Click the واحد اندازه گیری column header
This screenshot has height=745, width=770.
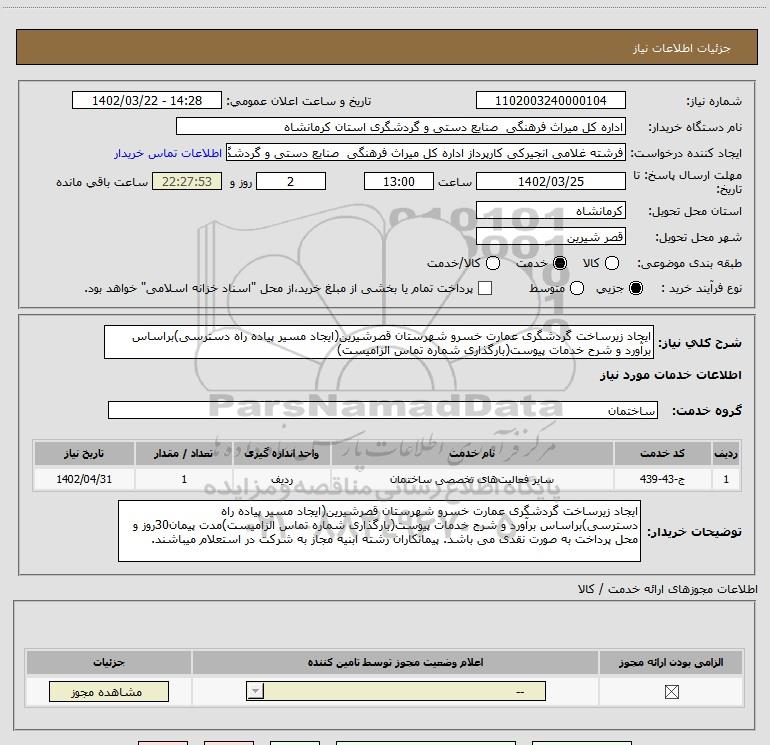tap(282, 453)
